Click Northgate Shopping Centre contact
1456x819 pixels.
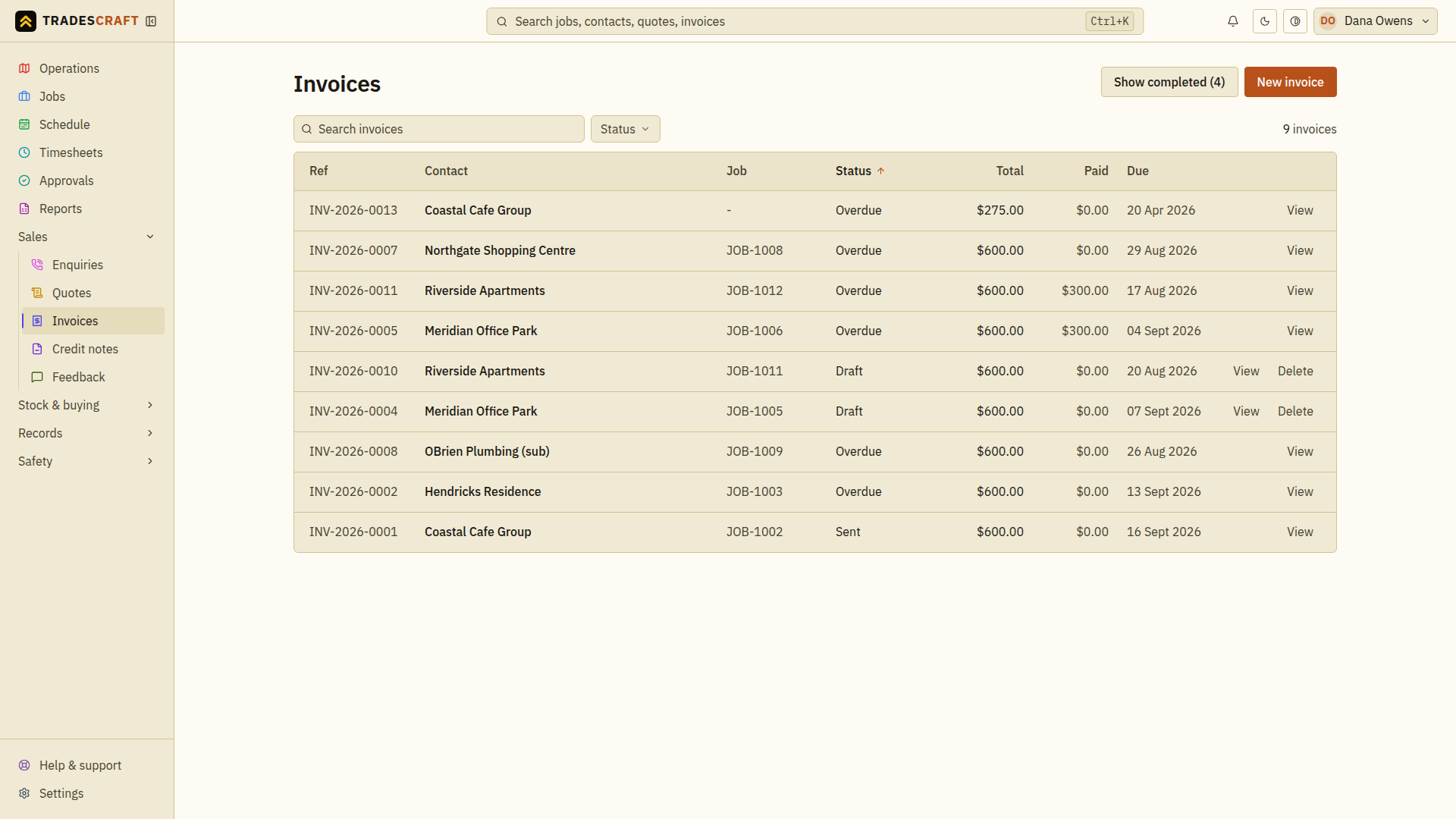[500, 250]
